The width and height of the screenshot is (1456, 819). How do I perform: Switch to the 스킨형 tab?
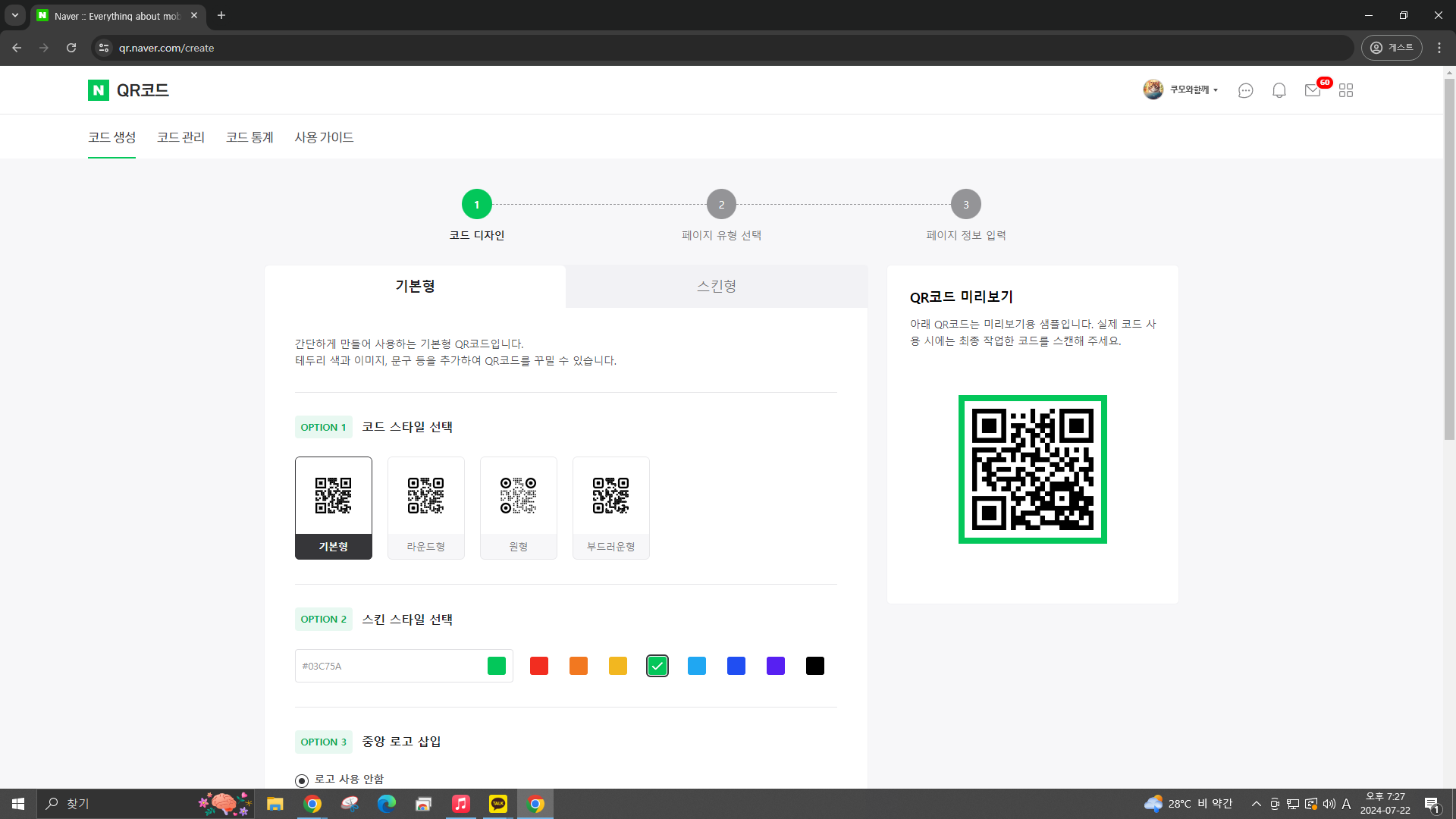point(716,286)
